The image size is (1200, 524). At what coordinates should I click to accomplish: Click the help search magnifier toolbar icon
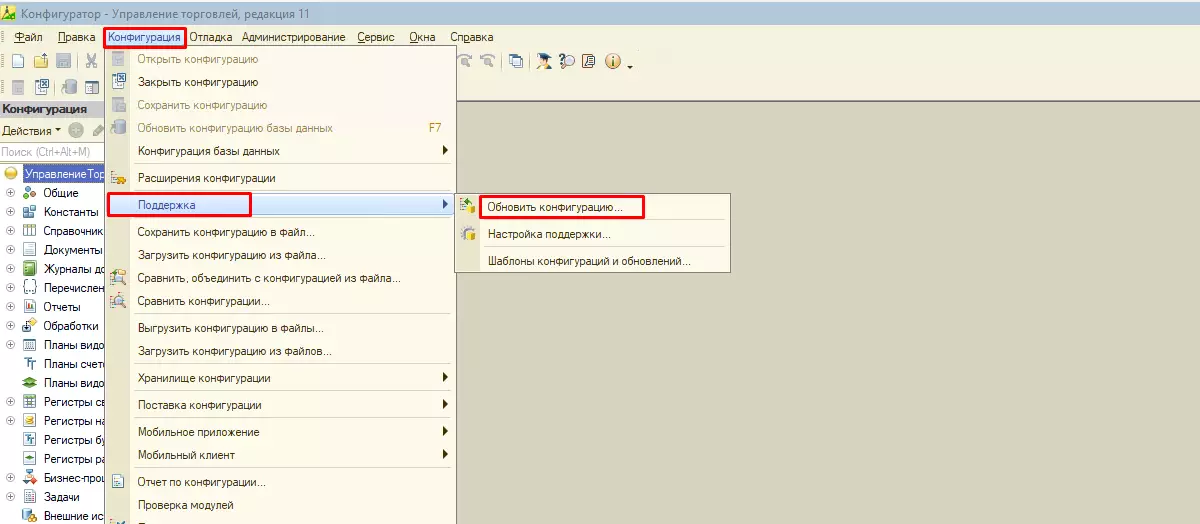pyautogui.click(x=567, y=62)
